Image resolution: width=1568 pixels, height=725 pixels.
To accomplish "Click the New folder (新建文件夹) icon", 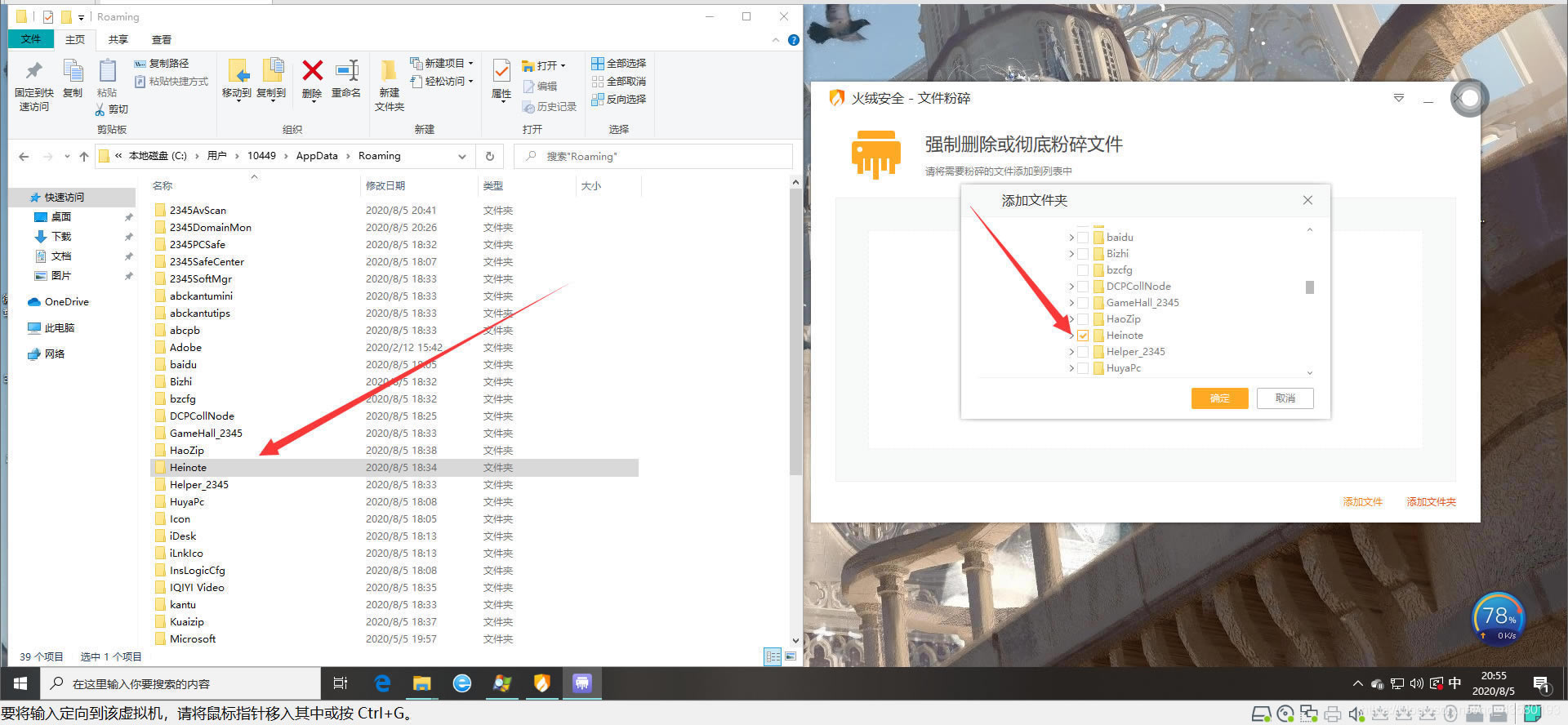I will 389,71.
